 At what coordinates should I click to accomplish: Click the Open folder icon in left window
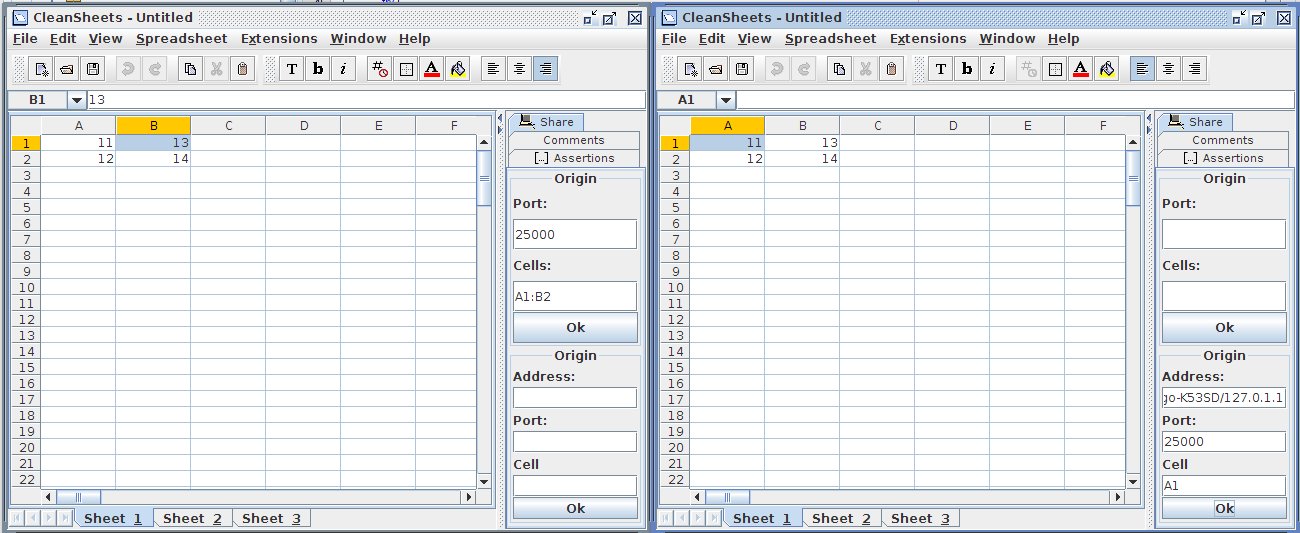pyautogui.click(x=66, y=69)
